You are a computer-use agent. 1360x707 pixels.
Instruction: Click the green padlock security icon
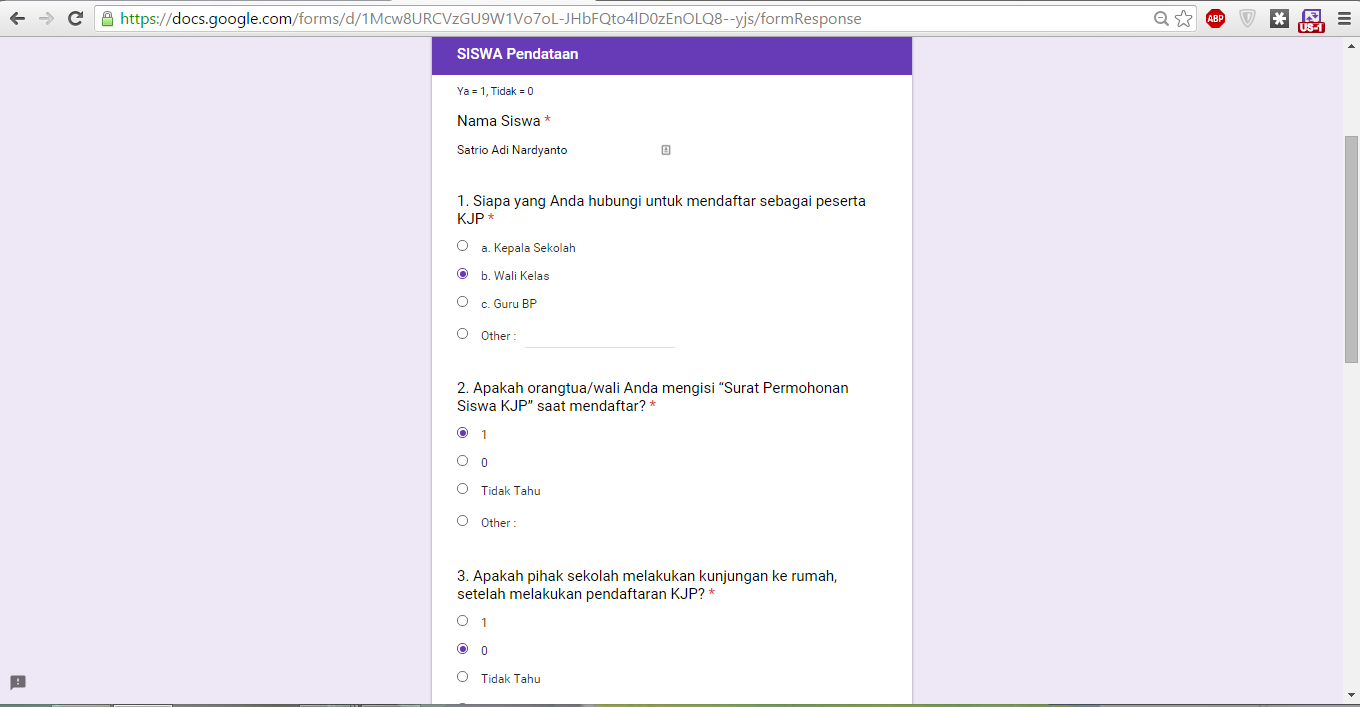(107, 18)
